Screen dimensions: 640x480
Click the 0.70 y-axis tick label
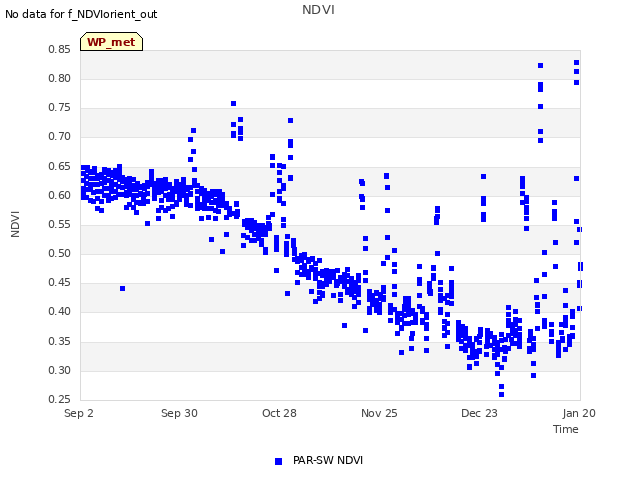pos(60,136)
